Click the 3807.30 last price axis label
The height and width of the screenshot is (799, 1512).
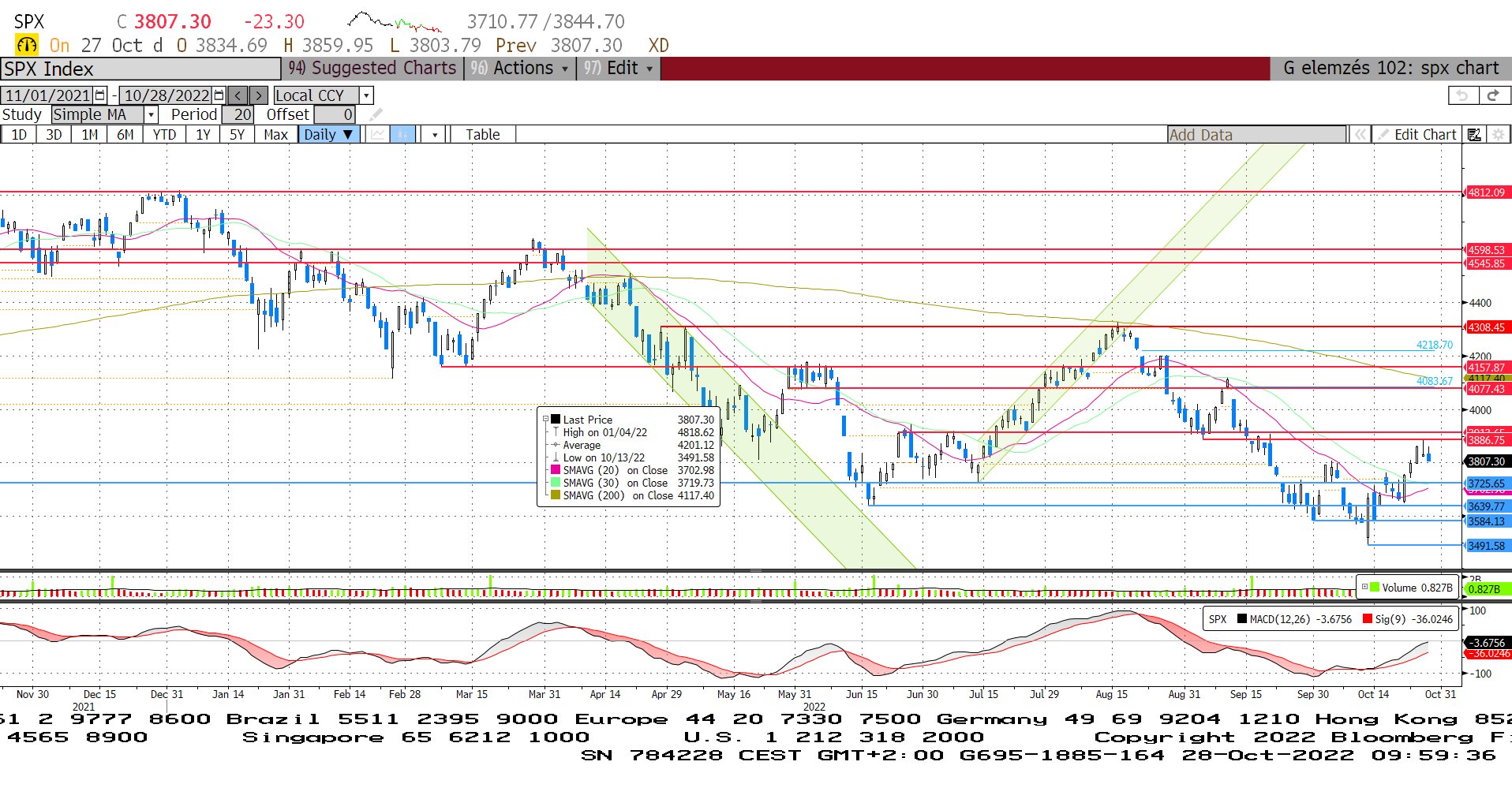pos(1486,461)
